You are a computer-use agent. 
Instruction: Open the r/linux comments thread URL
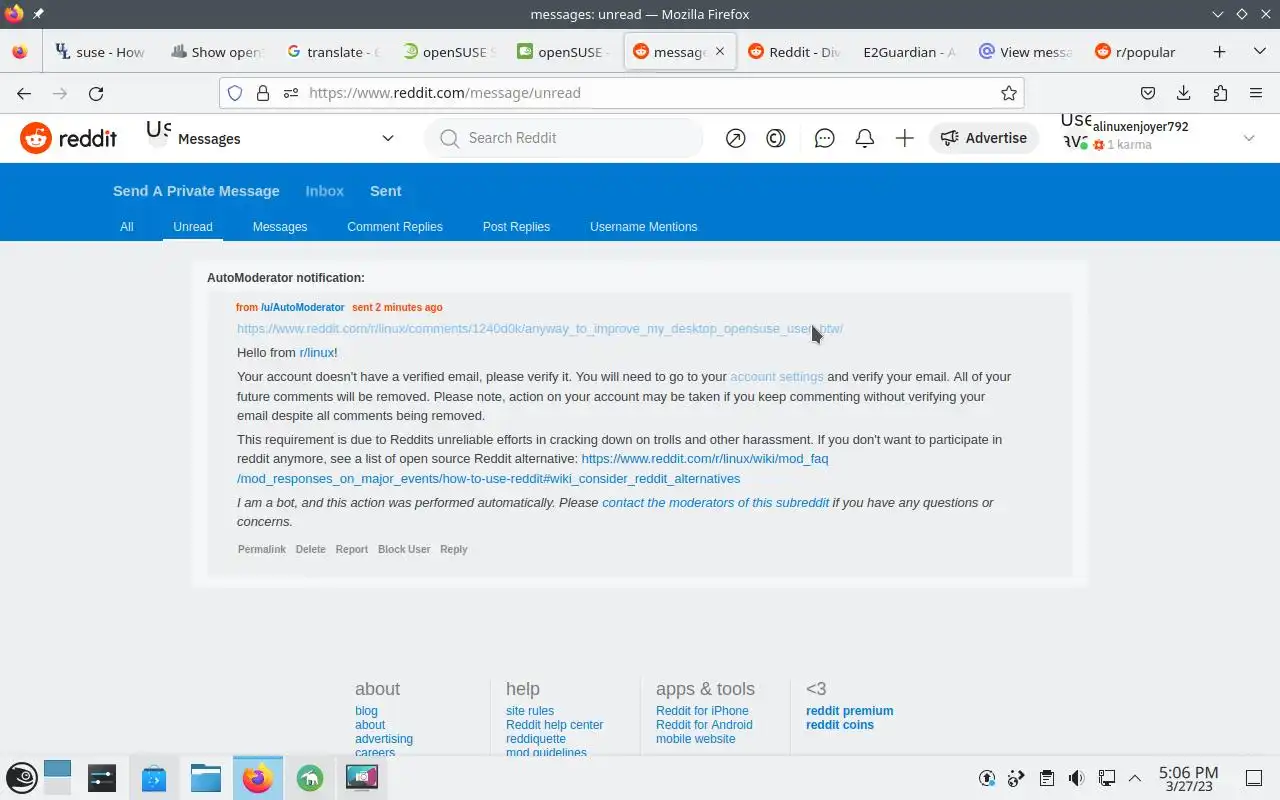coord(540,329)
